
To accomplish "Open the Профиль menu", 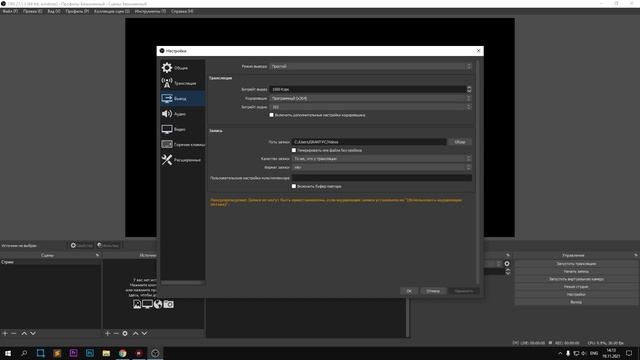I will click(77, 11).
